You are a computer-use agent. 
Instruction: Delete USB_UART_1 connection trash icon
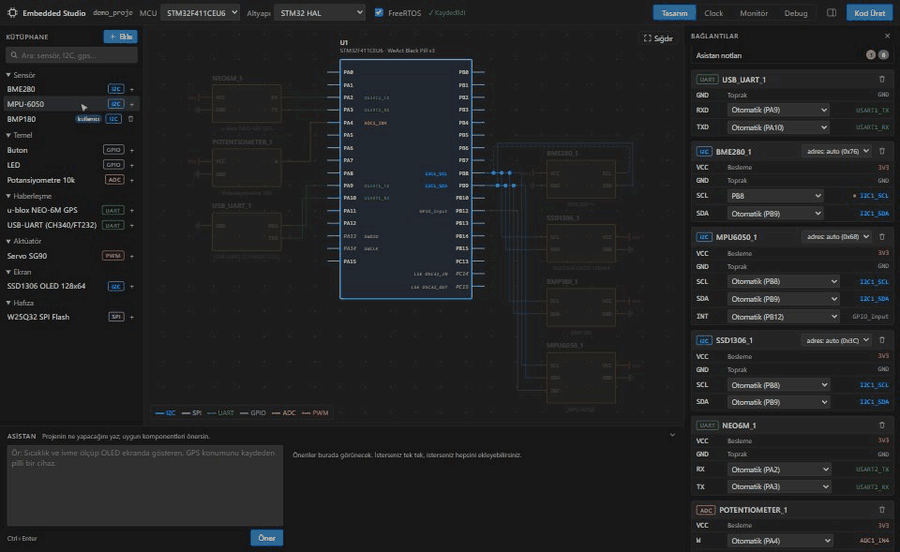(x=882, y=79)
